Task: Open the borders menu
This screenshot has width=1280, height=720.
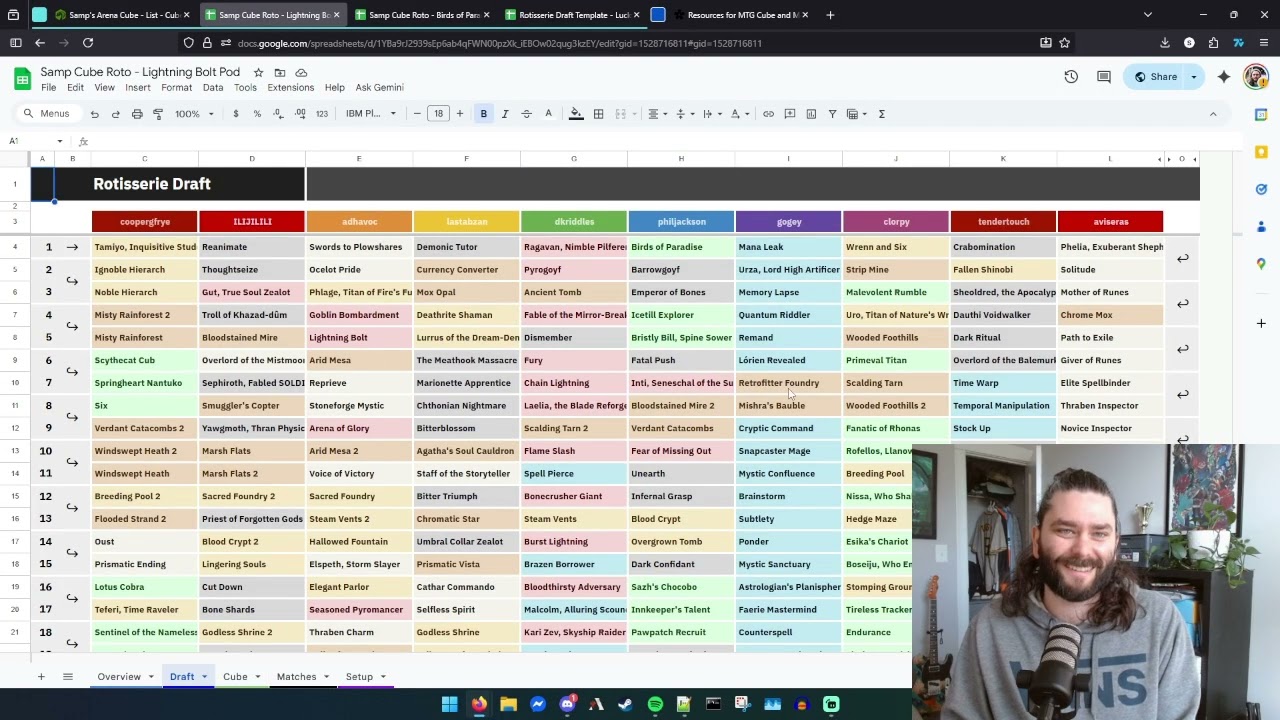Action: coord(598,114)
